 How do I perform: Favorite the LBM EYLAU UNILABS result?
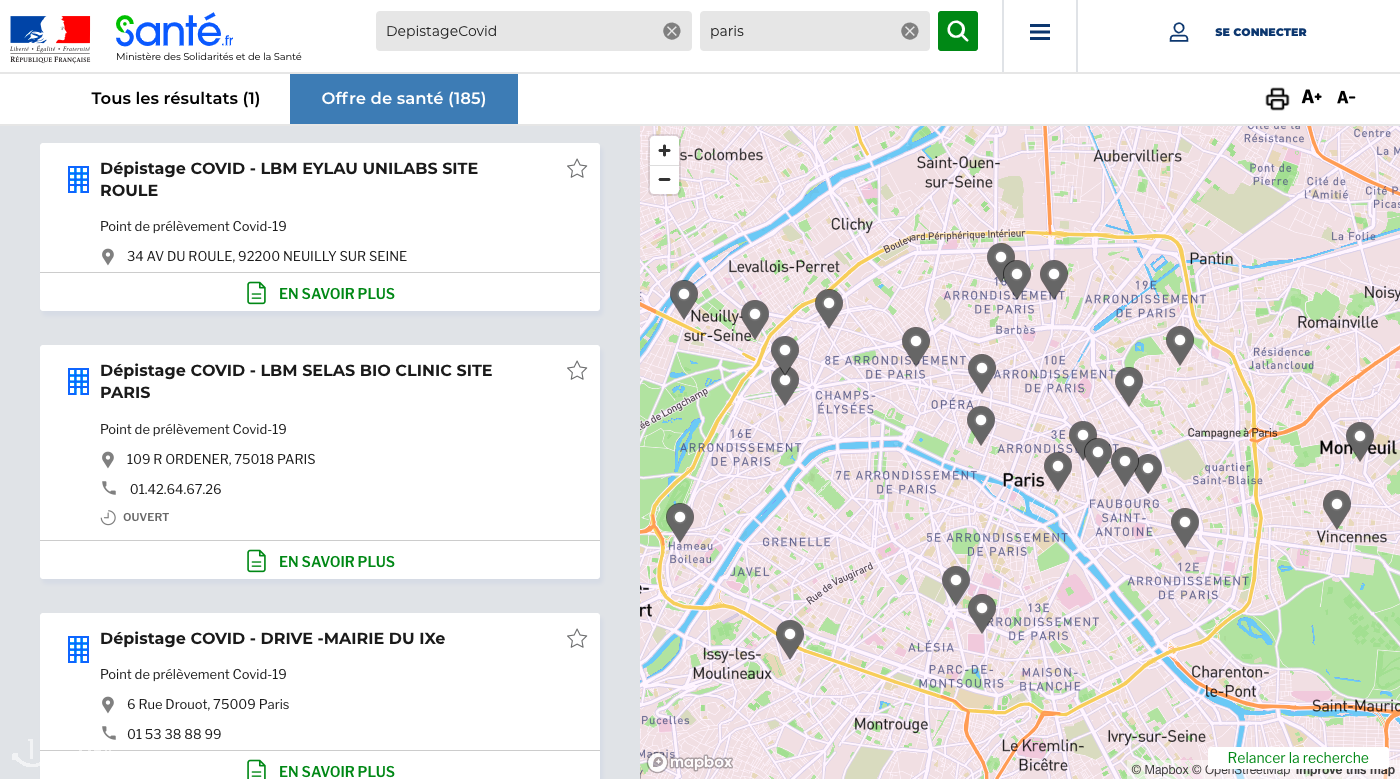577,169
